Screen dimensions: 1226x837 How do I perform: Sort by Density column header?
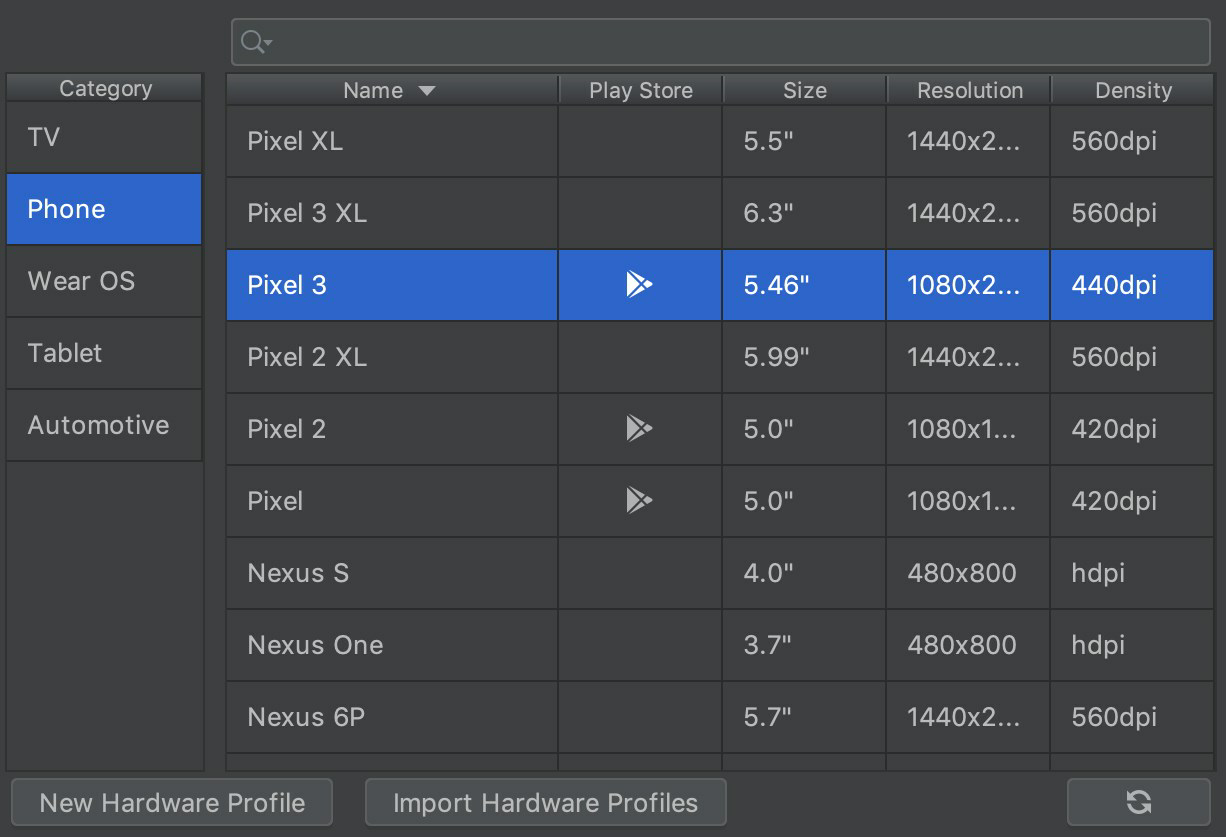pos(1133,90)
